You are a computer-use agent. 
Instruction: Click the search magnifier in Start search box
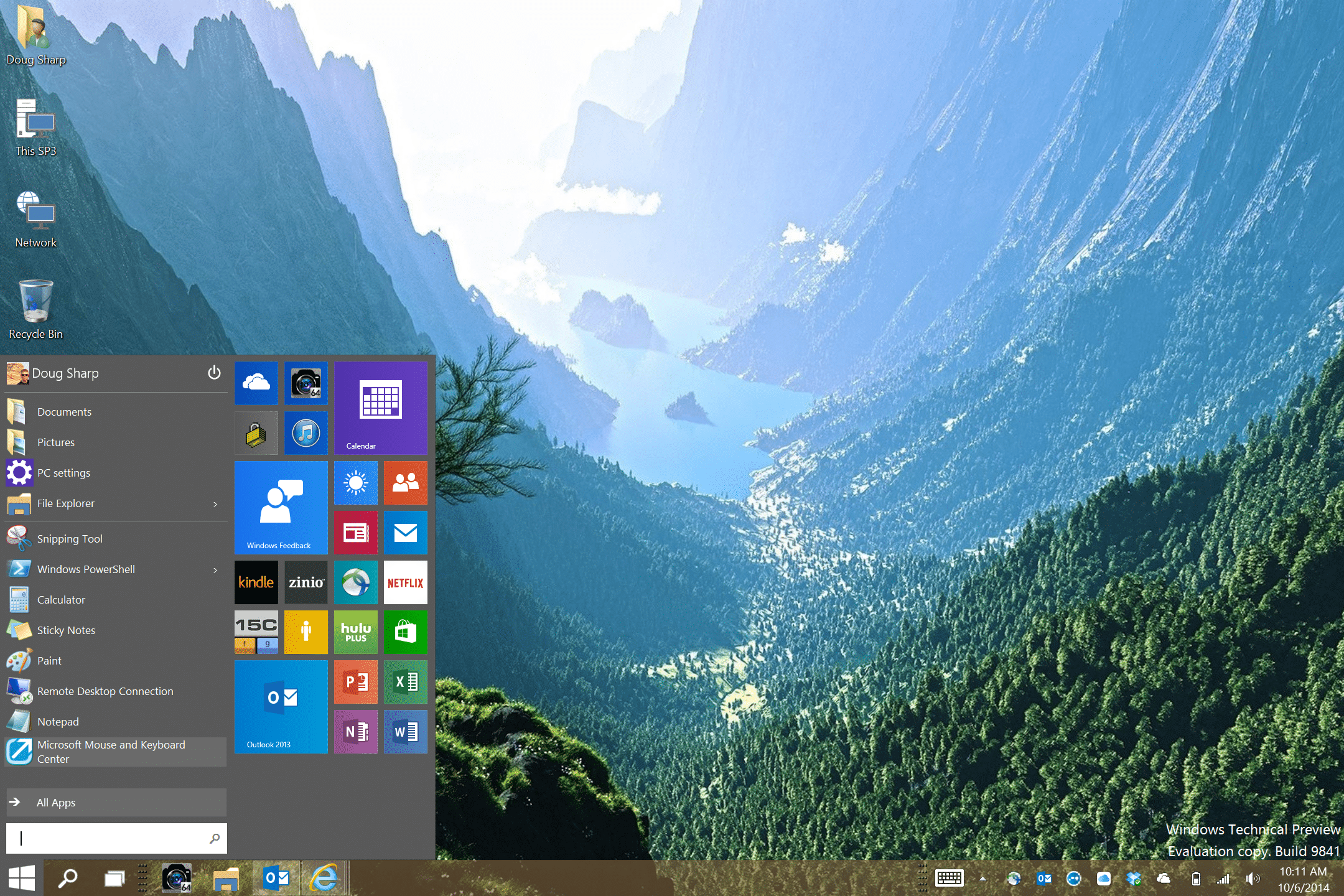point(215,838)
